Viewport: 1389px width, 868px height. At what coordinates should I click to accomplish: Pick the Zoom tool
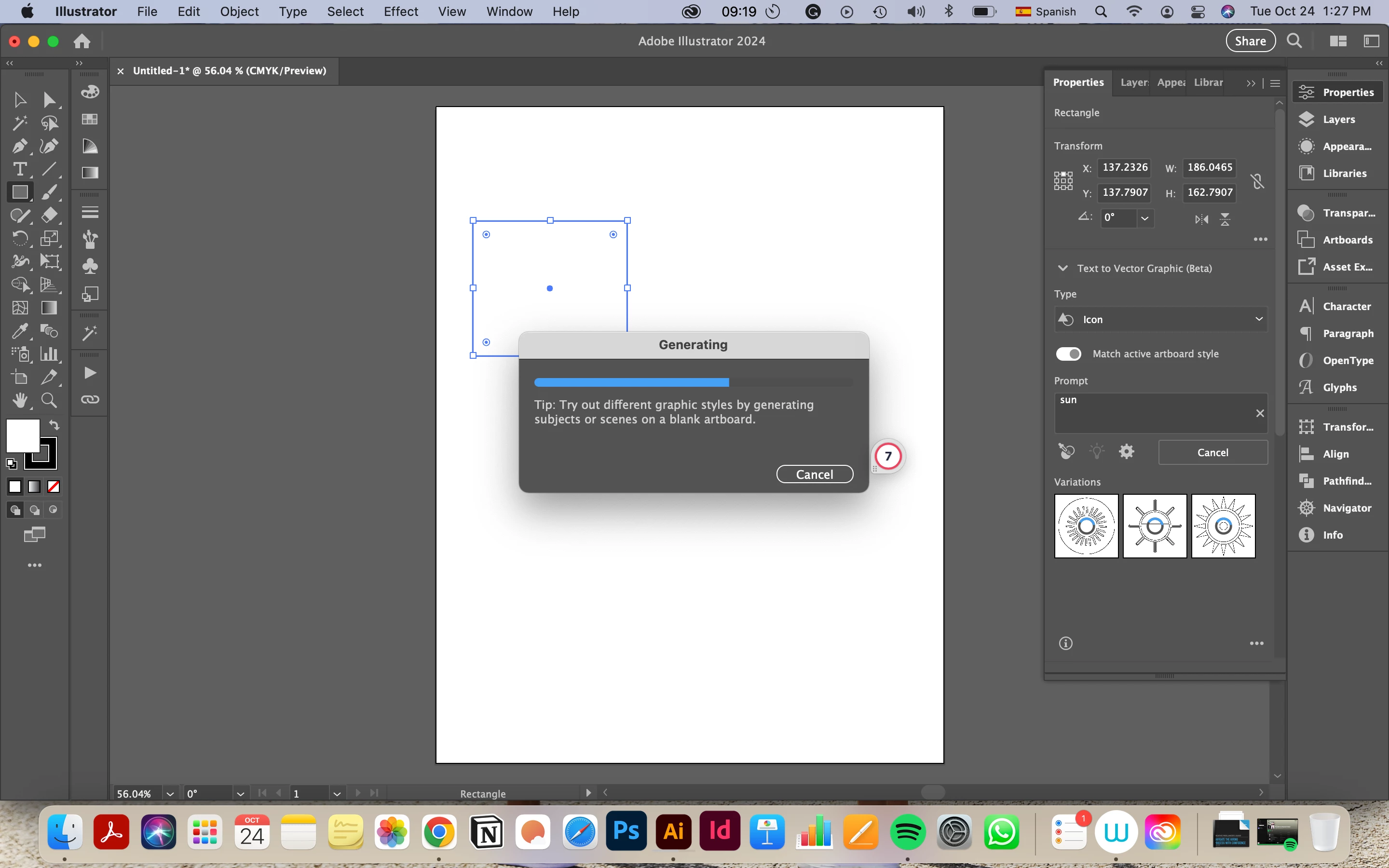click(x=49, y=400)
